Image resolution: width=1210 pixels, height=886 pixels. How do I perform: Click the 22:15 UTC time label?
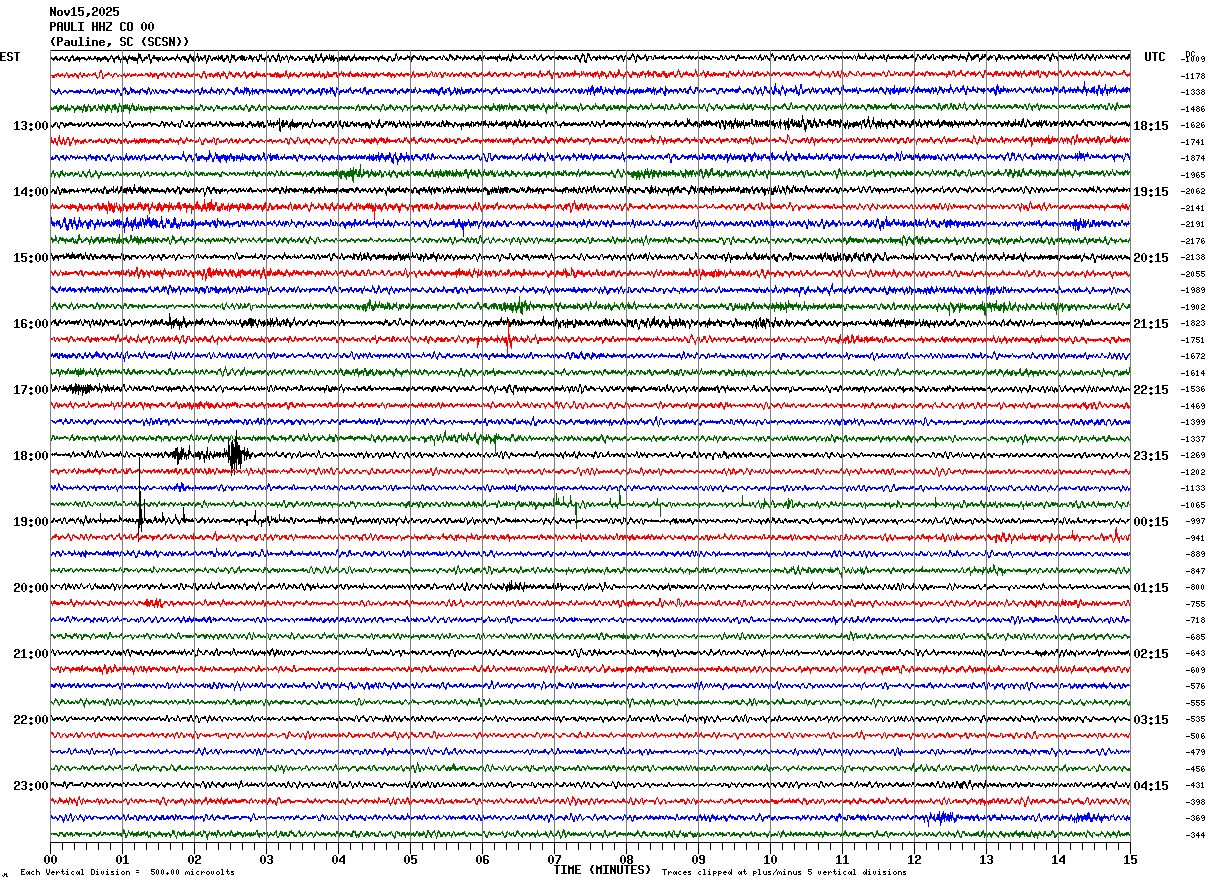coord(1151,389)
